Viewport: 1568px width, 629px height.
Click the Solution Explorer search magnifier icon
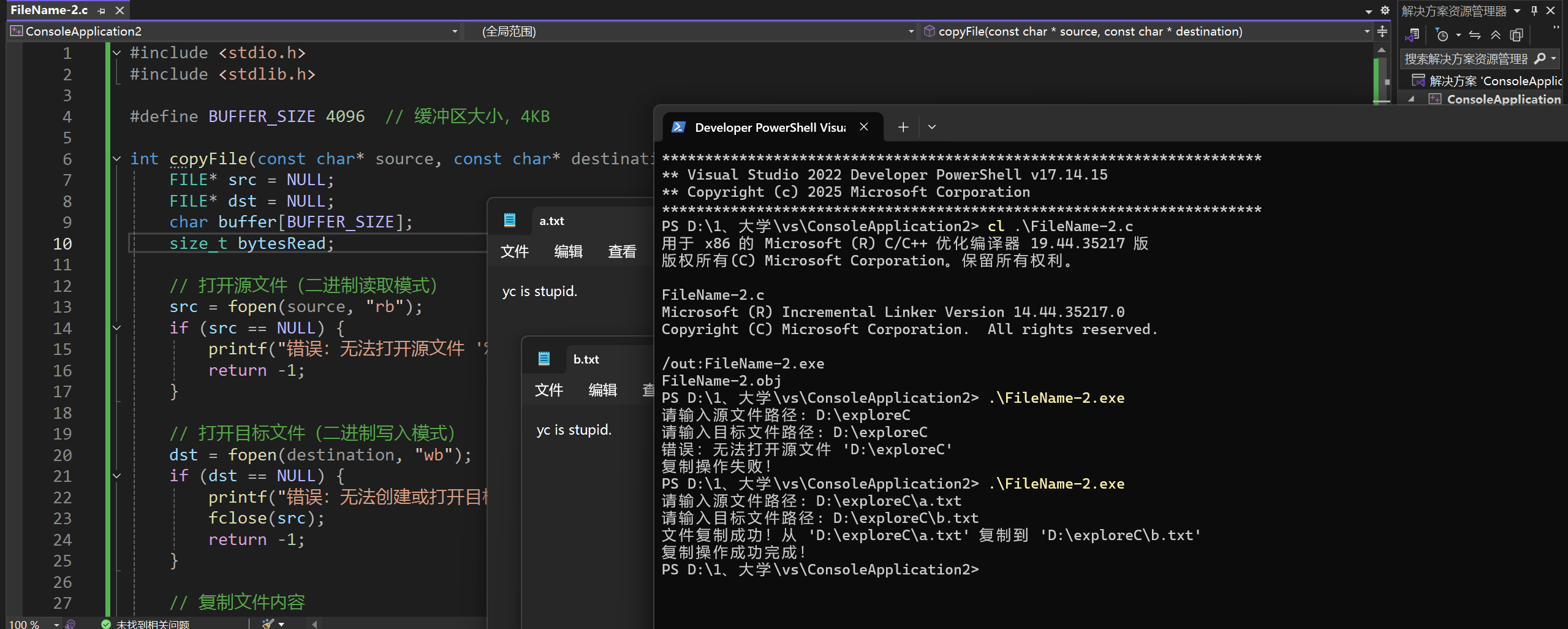pyautogui.click(x=1540, y=59)
